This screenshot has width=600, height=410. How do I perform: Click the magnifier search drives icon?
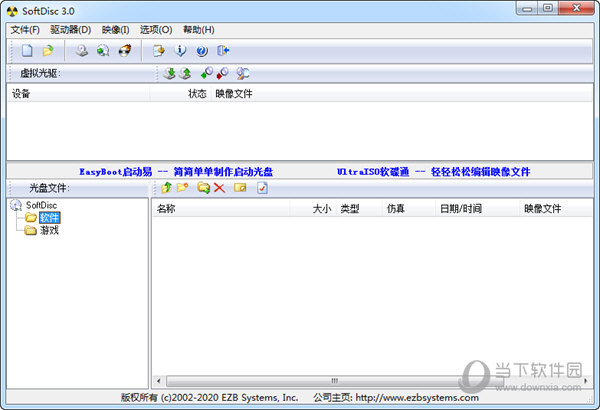pos(243,73)
